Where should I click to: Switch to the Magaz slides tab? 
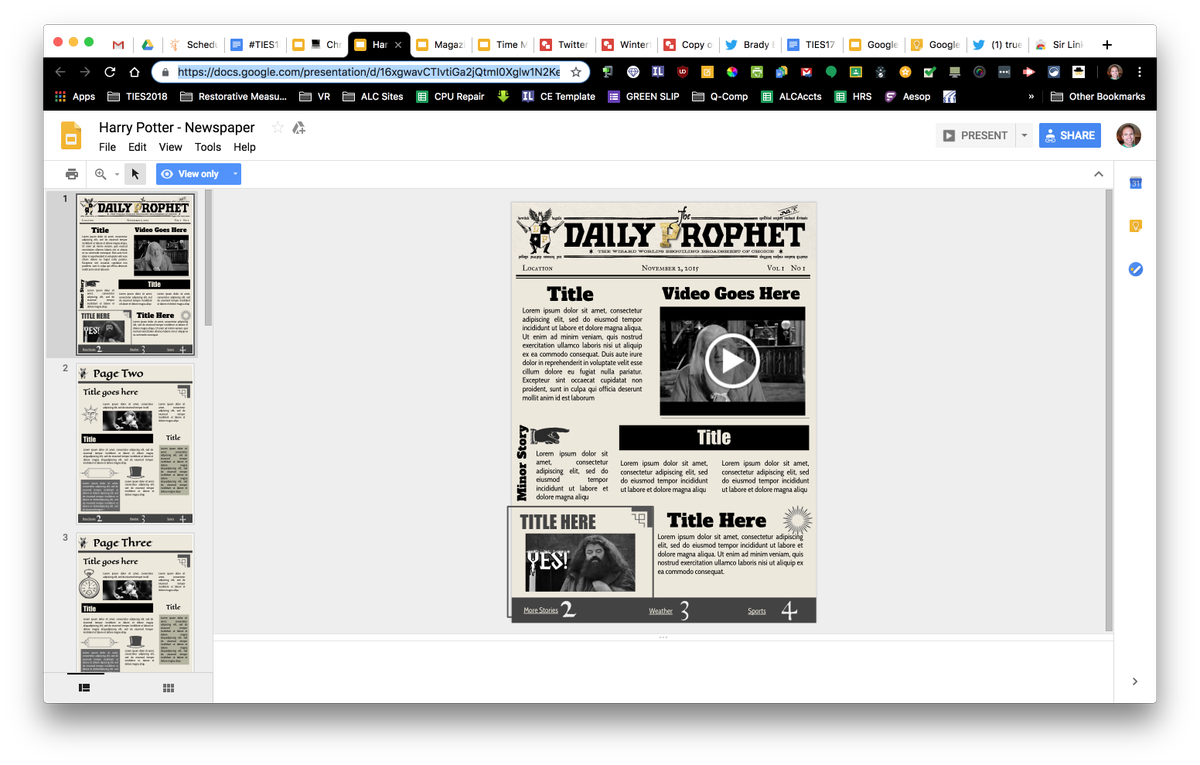coord(440,45)
